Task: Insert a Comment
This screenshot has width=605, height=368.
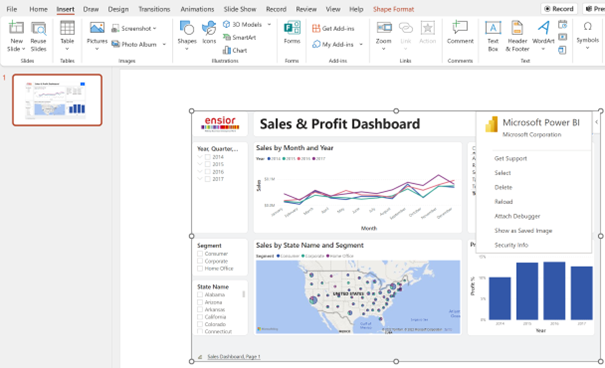Action: 460,33
